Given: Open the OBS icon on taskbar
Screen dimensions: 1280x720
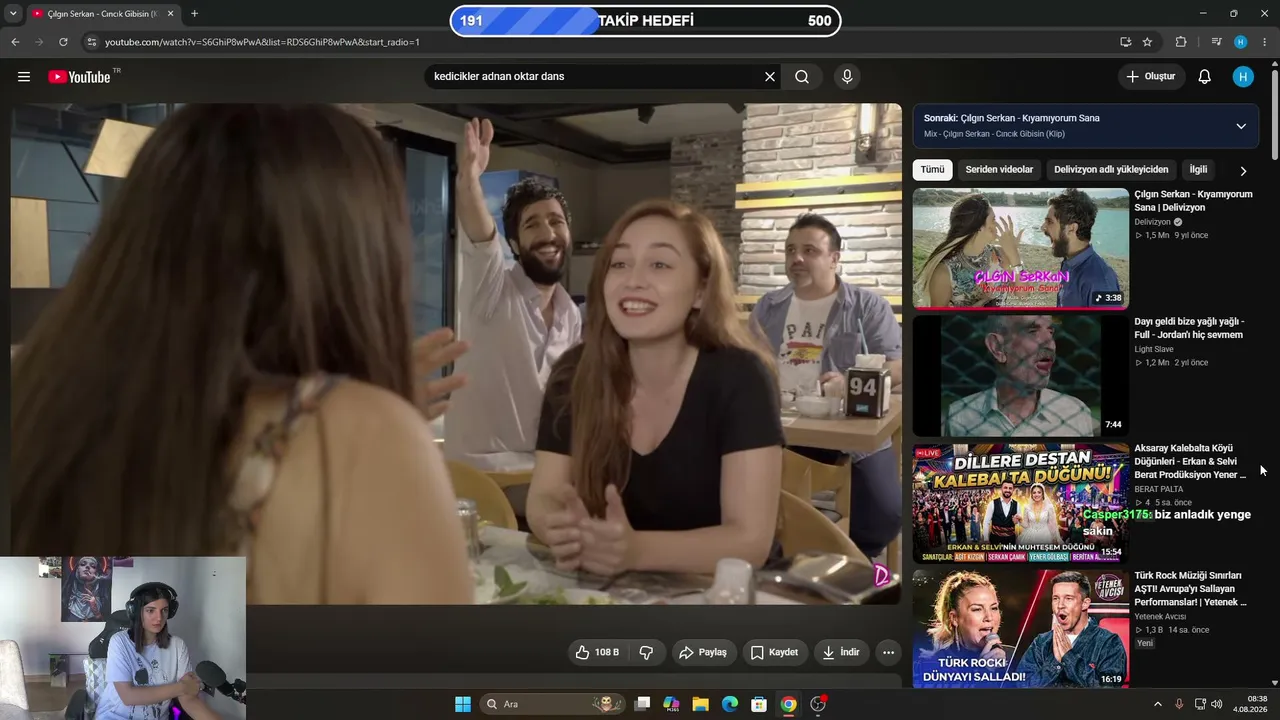Looking at the screenshot, I should tap(818, 704).
